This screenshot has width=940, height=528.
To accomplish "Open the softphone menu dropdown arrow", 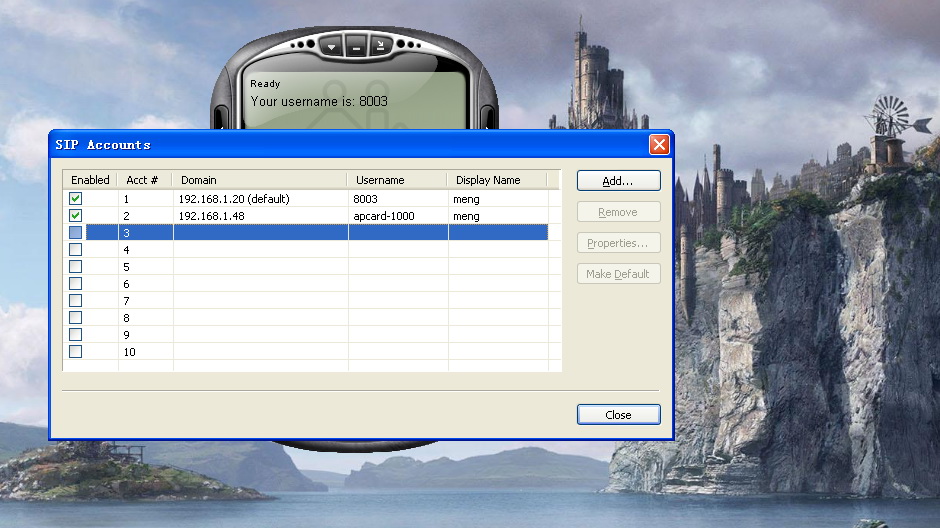I will tap(332, 47).
